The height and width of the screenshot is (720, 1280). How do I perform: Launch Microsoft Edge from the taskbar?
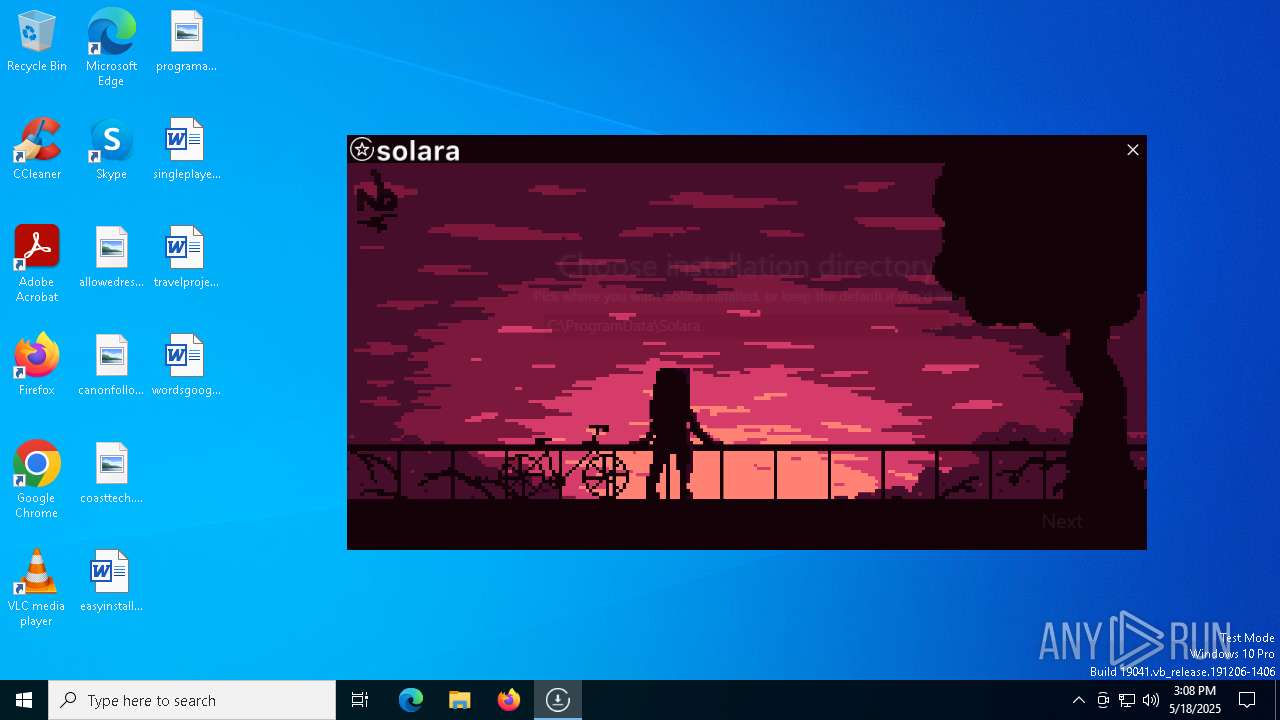pos(411,700)
